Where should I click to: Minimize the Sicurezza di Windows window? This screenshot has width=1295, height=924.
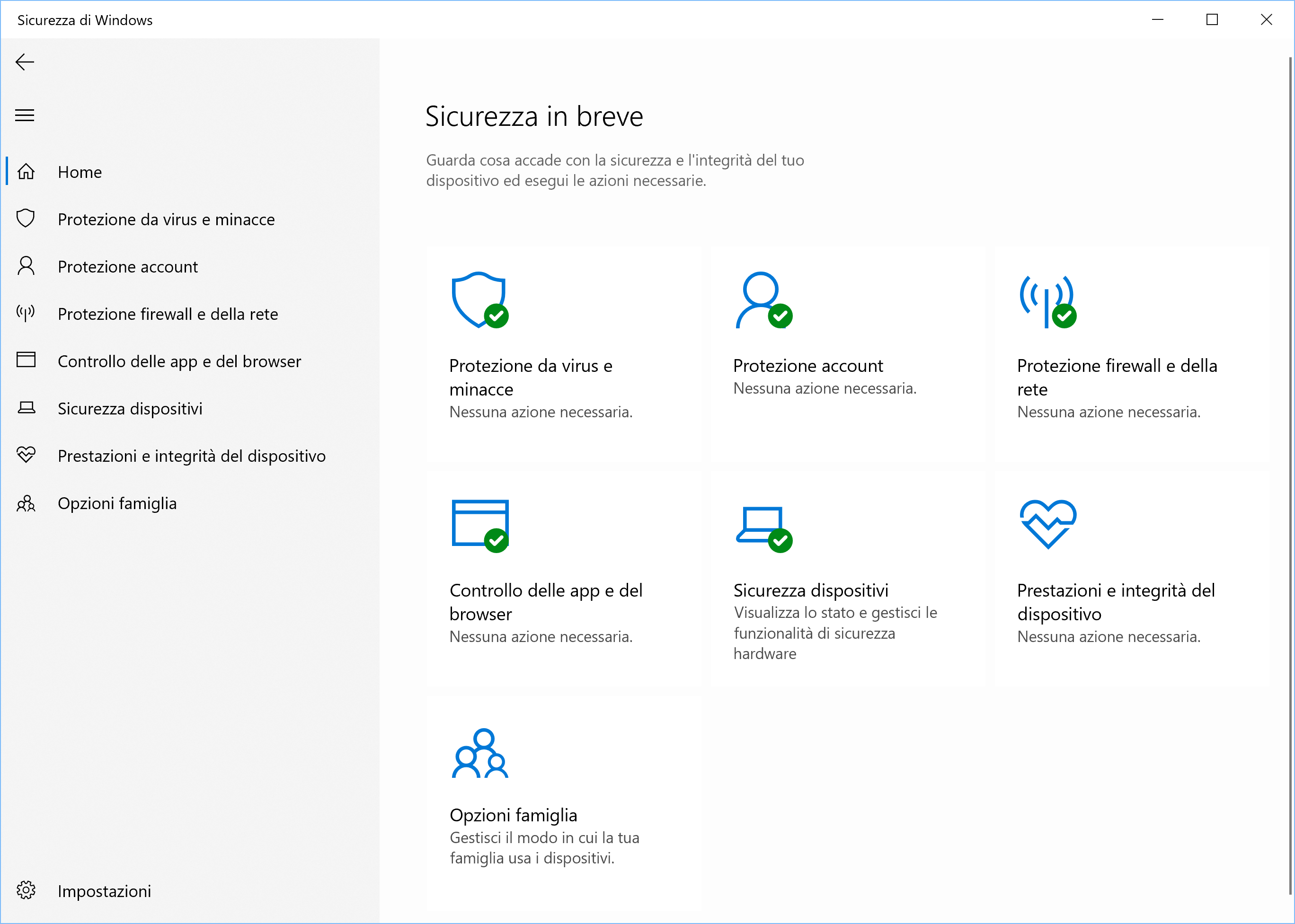1157,19
